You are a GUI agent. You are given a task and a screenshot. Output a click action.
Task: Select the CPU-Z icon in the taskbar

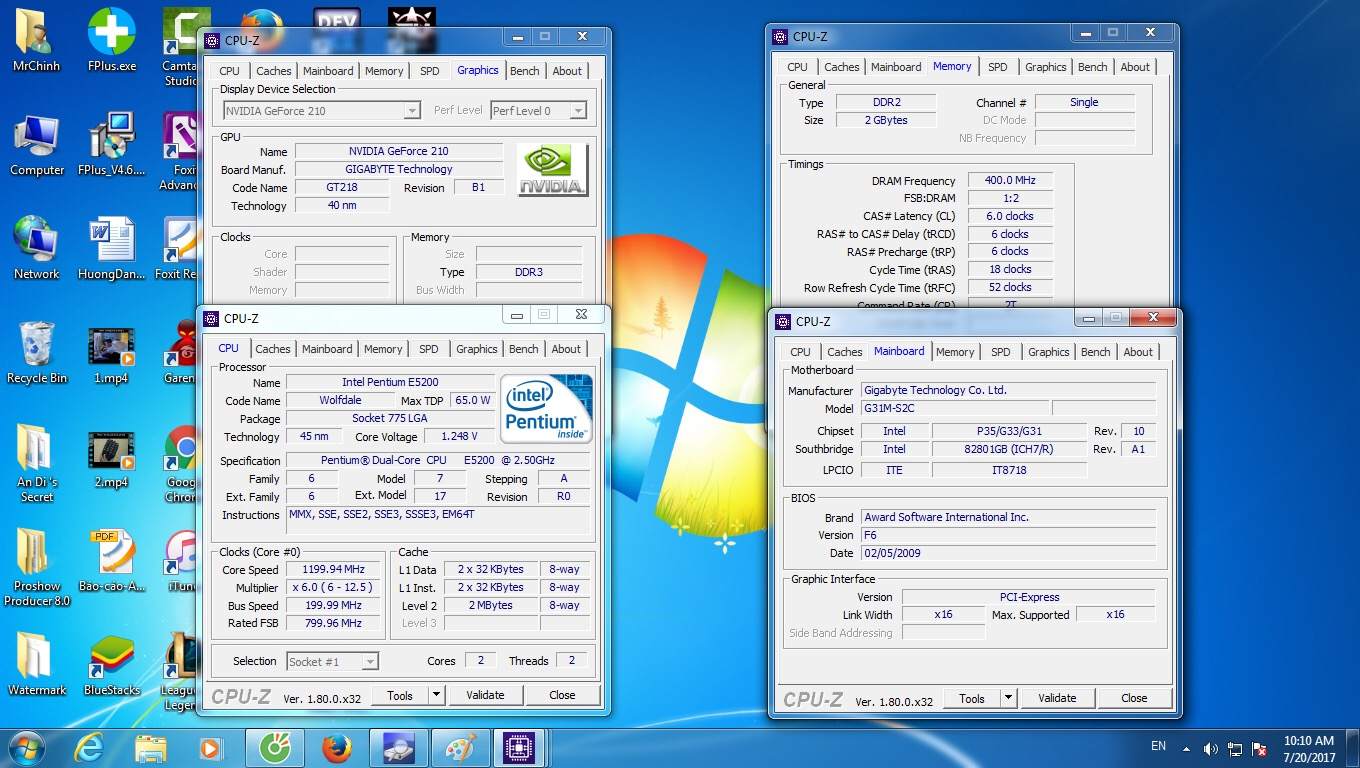click(x=518, y=748)
